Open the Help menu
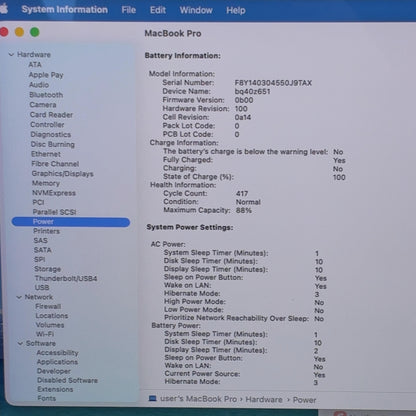The width and height of the screenshot is (416, 416). coord(236,10)
